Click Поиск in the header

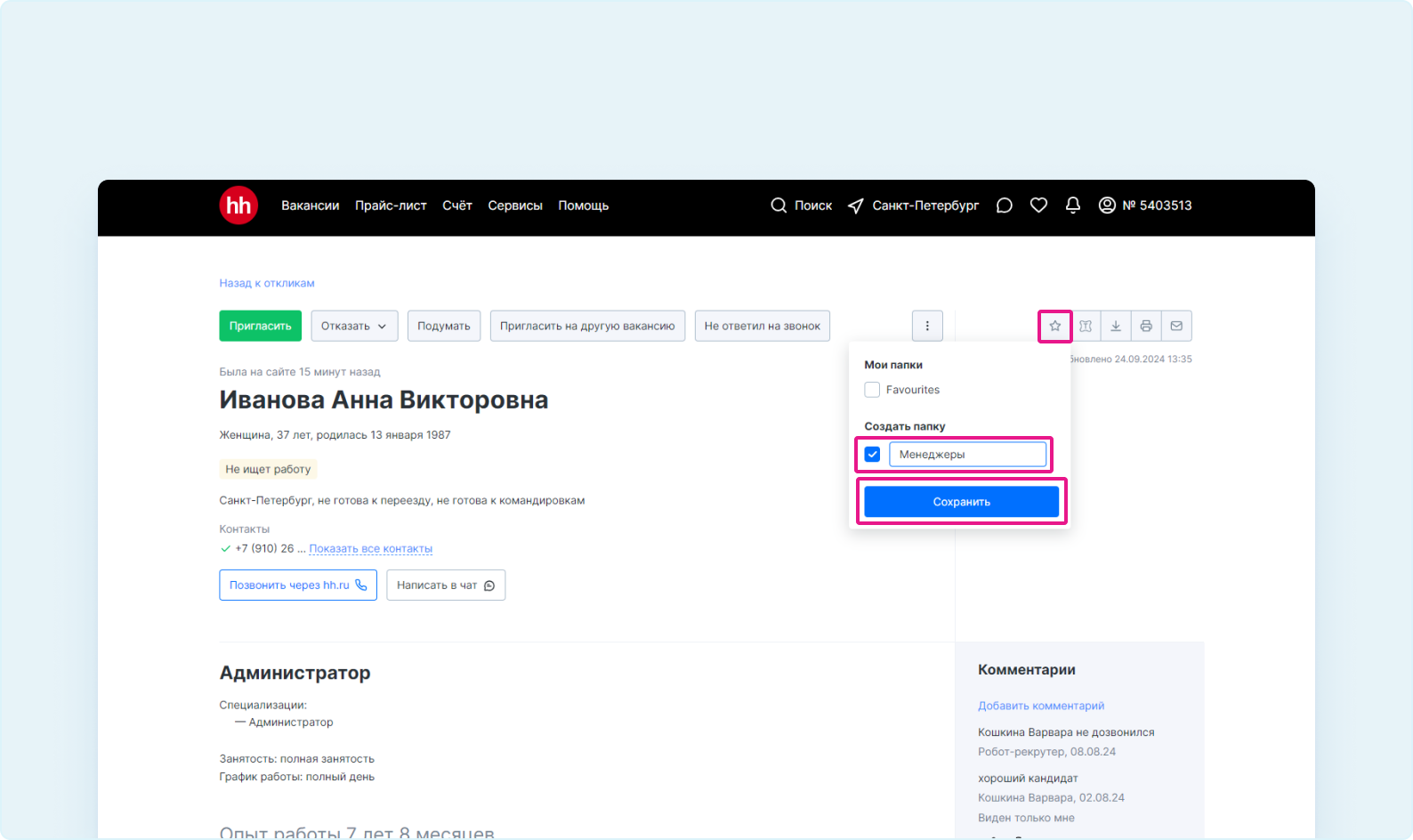[x=813, y=206]
